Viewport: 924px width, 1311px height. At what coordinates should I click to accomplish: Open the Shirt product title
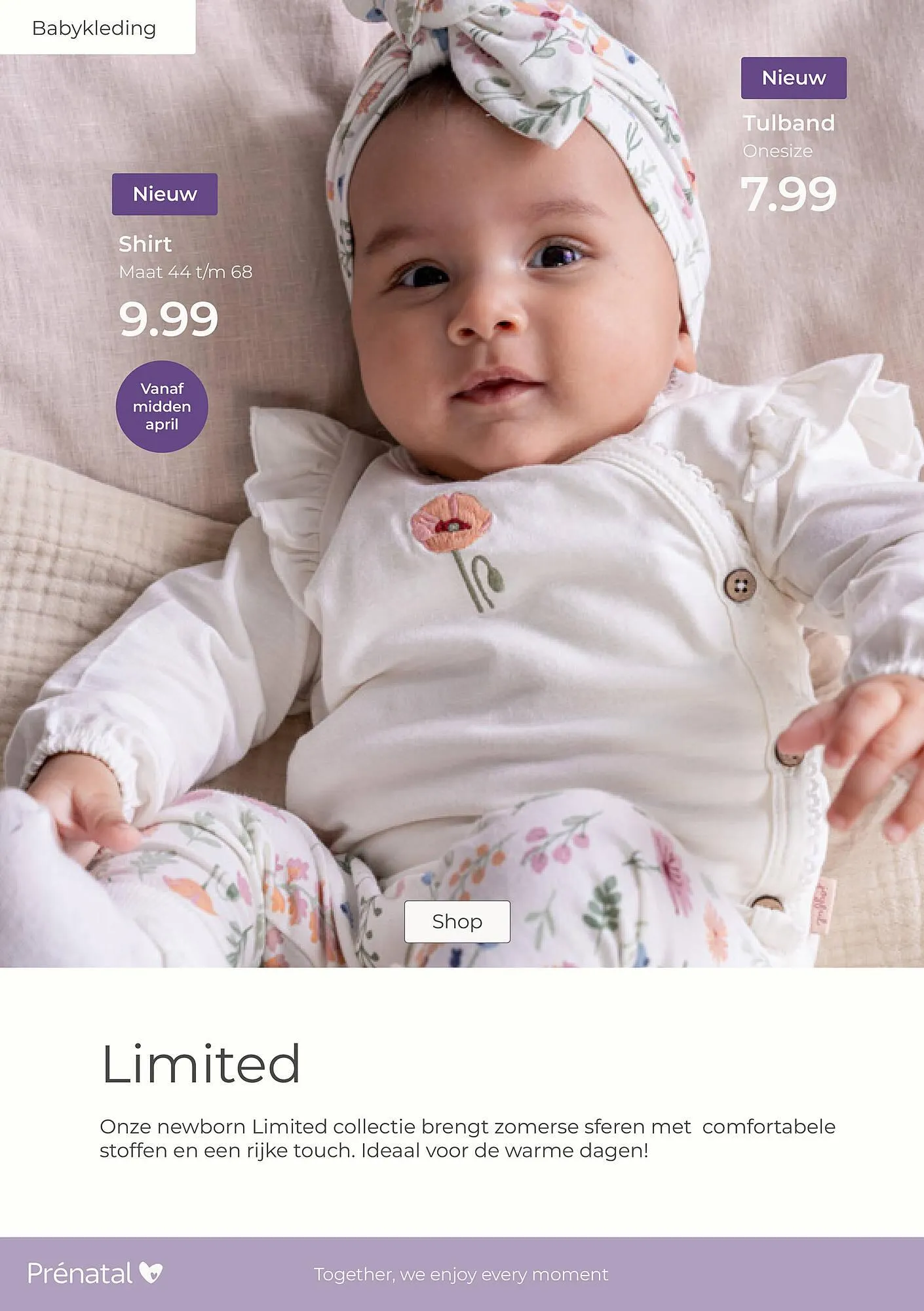point(145,244)
